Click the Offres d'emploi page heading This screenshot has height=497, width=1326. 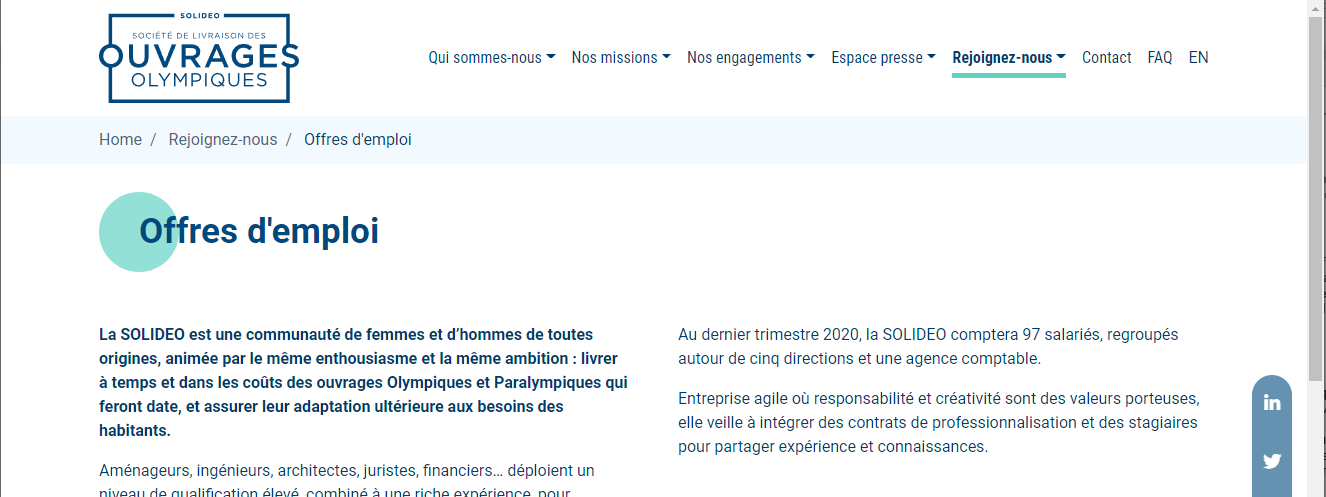point(259,232)
